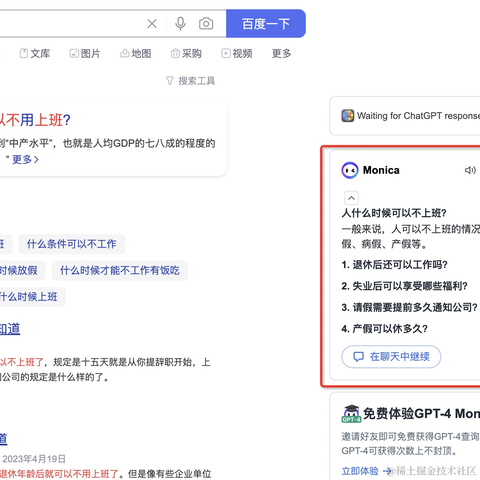Click the GPT-4 graduation cap icon
Screen dimensions: 480x480
[x=351, y=414]
